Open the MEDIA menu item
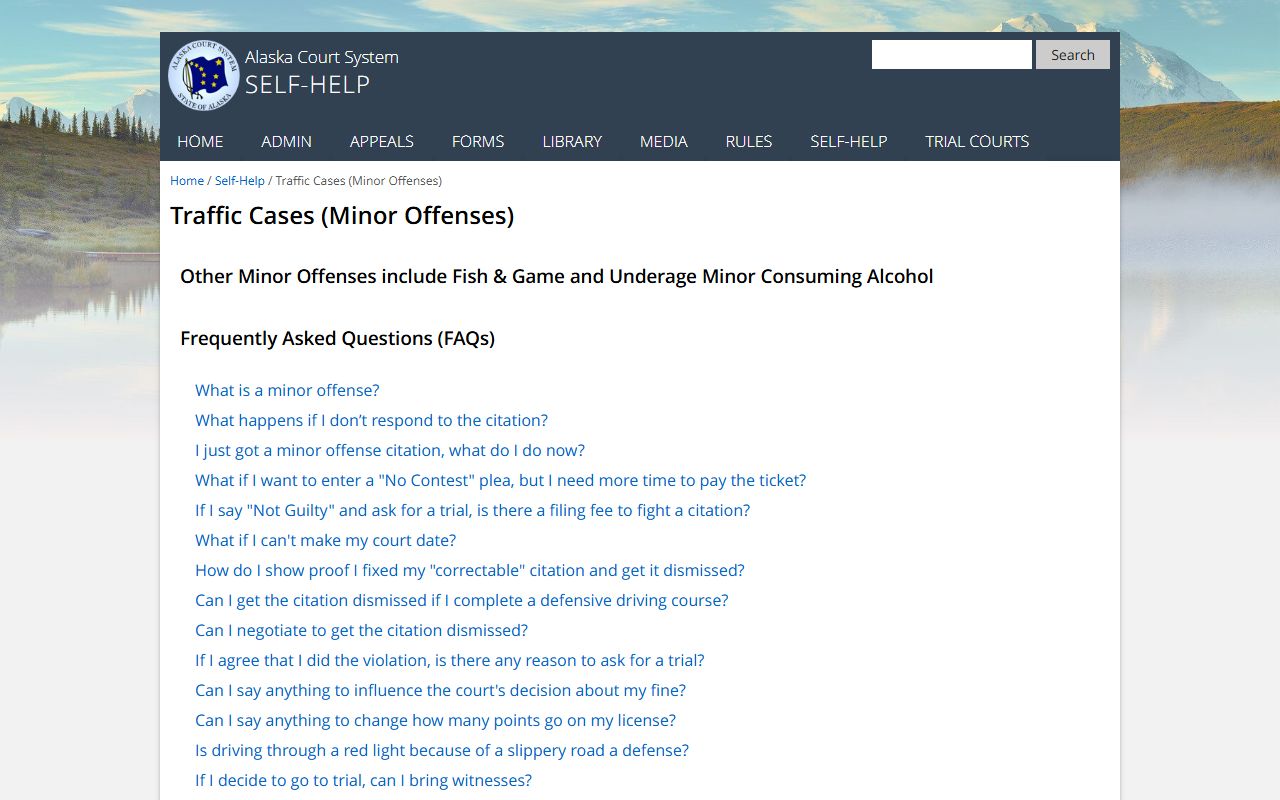1280x800 pixels. (x=664, y=141)
